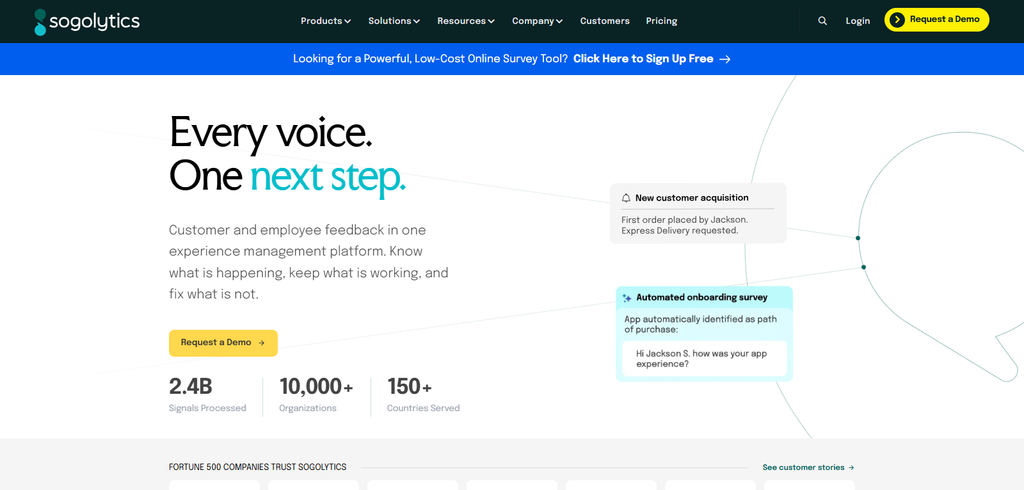1024x490 pixels.
Task: Expand the Solutions dropdown menu
Action: point(394,21)
